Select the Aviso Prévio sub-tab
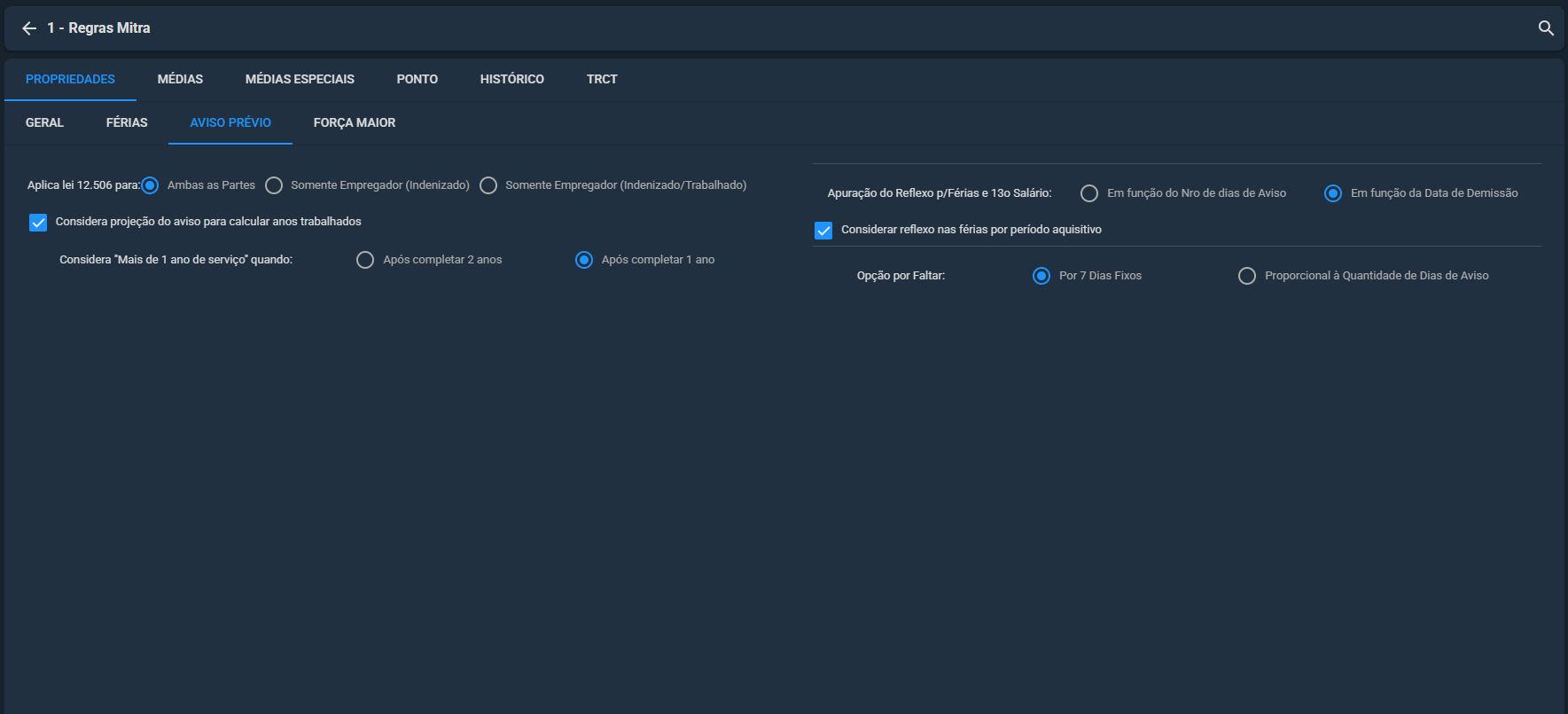This screenshot has width=1568, height=714. click(x=230, y=122)
